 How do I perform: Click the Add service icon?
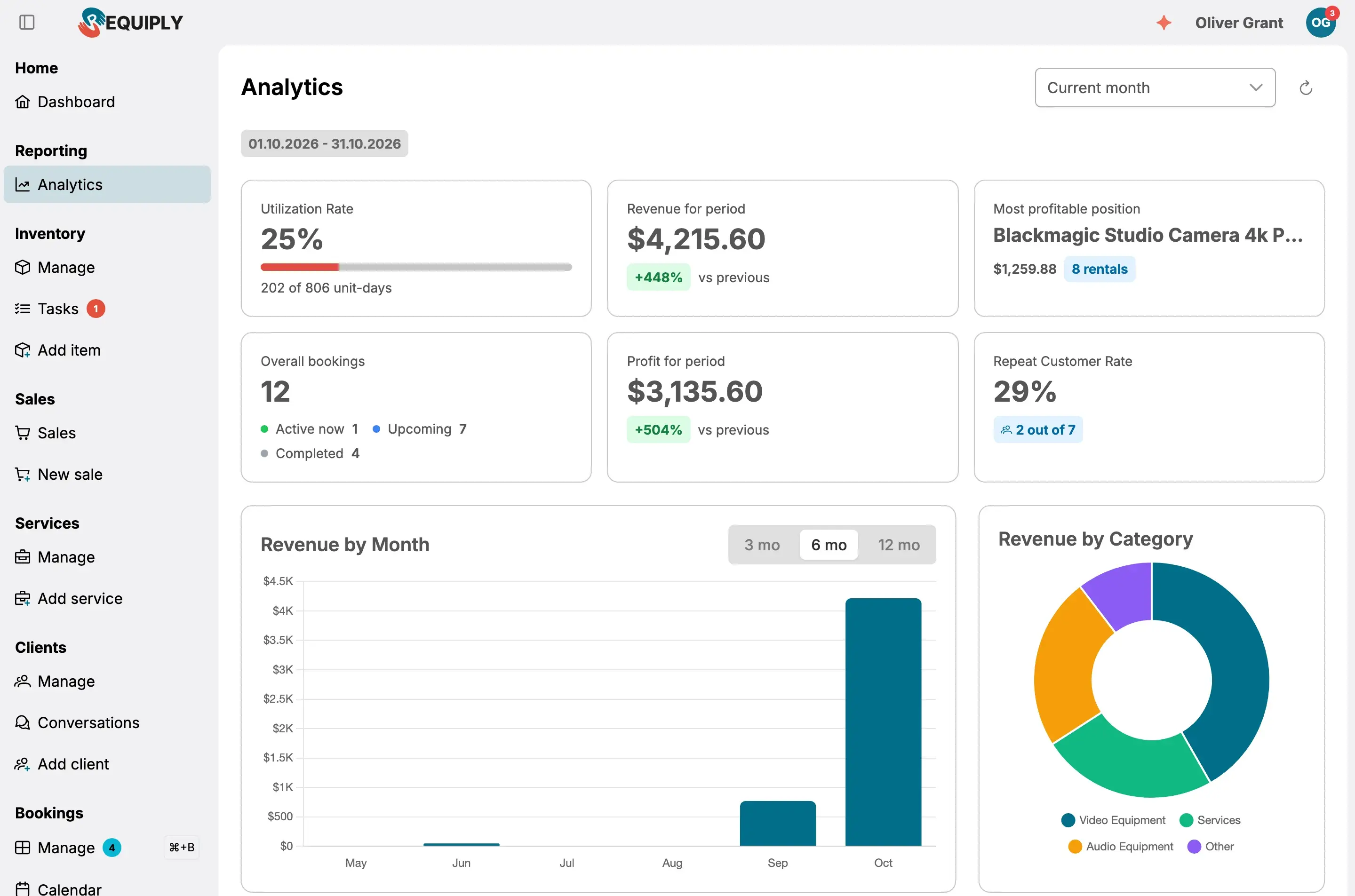click(x=22, y=598)
